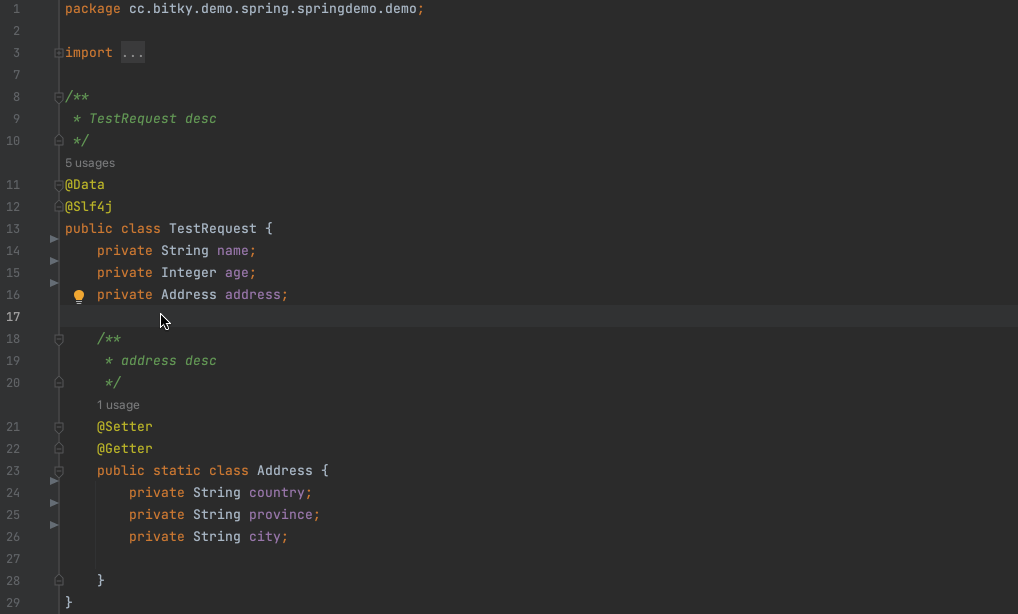Click the gutter arrow beside the address field
Screen dimensions: 1018x614
pyautogui.click(x=53, y=282)
